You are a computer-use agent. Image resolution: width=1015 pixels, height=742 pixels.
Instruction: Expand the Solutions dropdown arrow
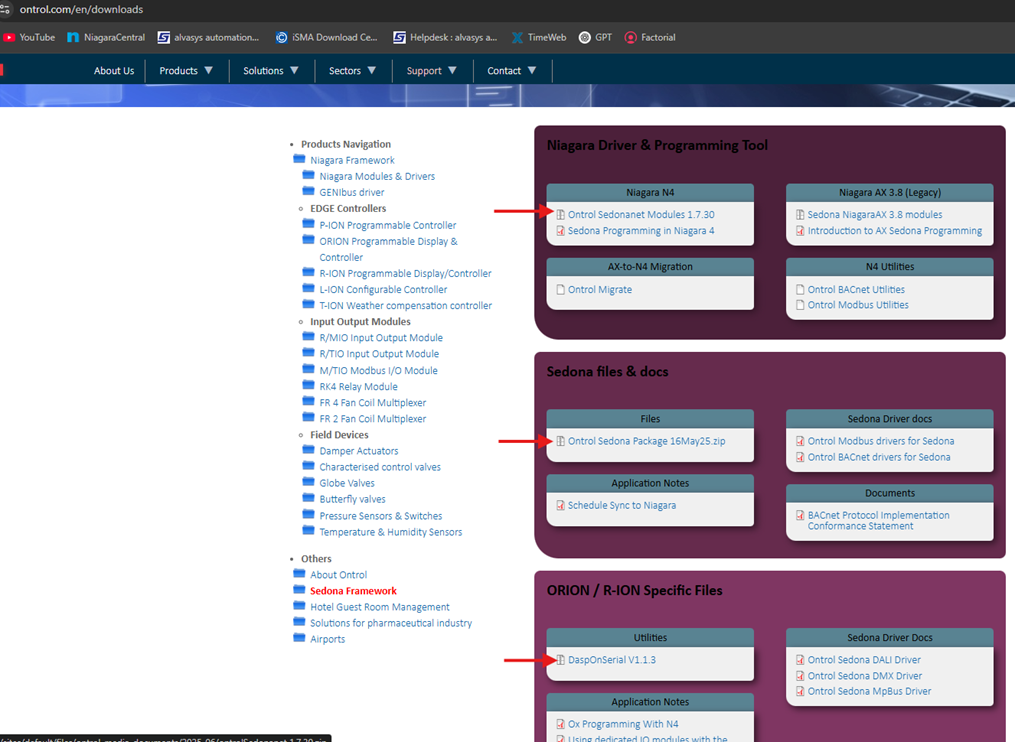pyautogui.click(x=295, y=71)
